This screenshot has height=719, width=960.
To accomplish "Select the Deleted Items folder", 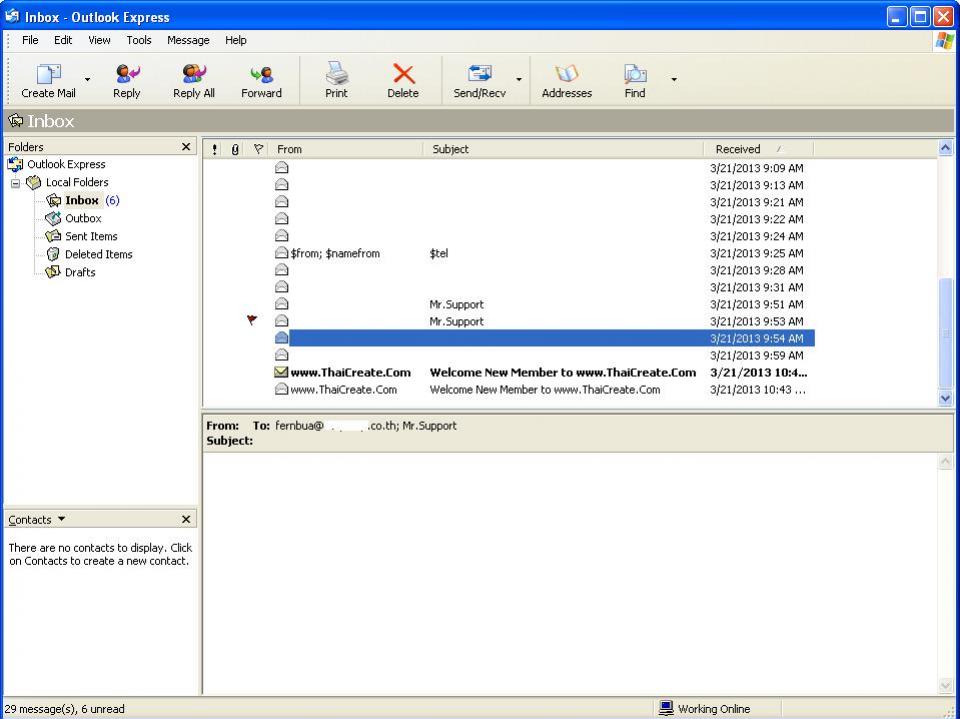I will click(x=98, y=254).
